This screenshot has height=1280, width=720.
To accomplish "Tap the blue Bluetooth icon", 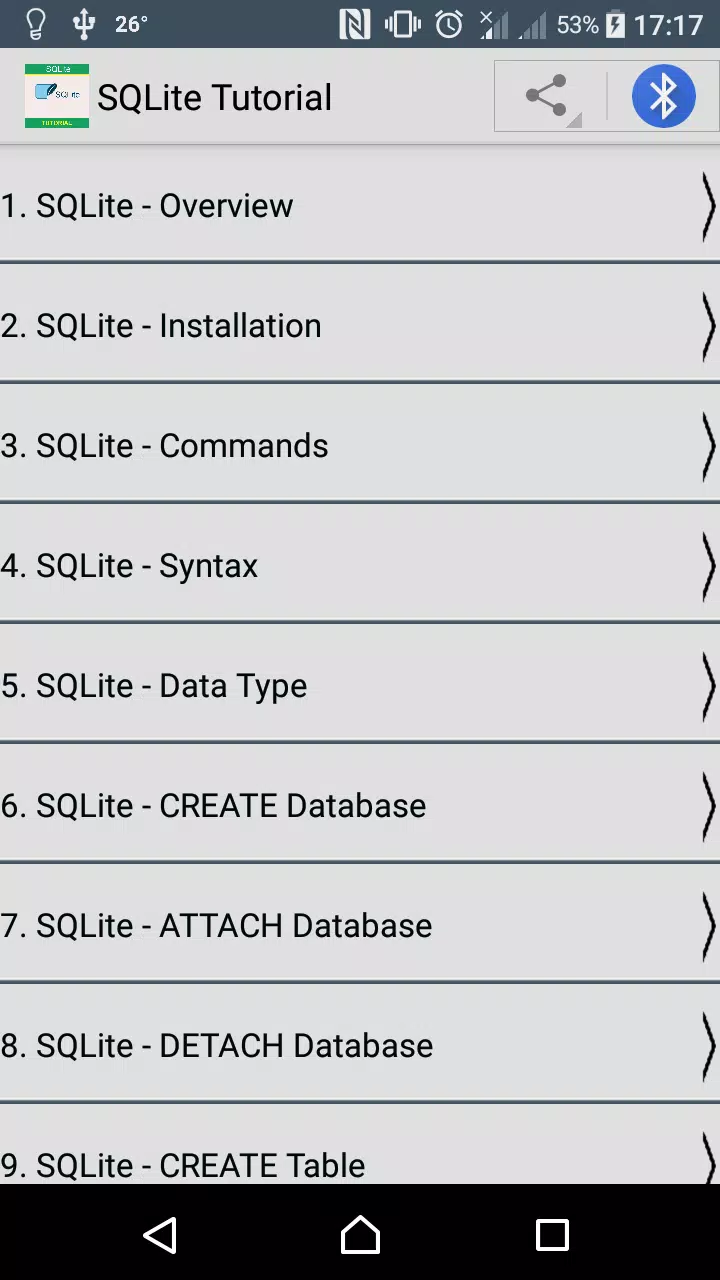I will pos(663,97).
